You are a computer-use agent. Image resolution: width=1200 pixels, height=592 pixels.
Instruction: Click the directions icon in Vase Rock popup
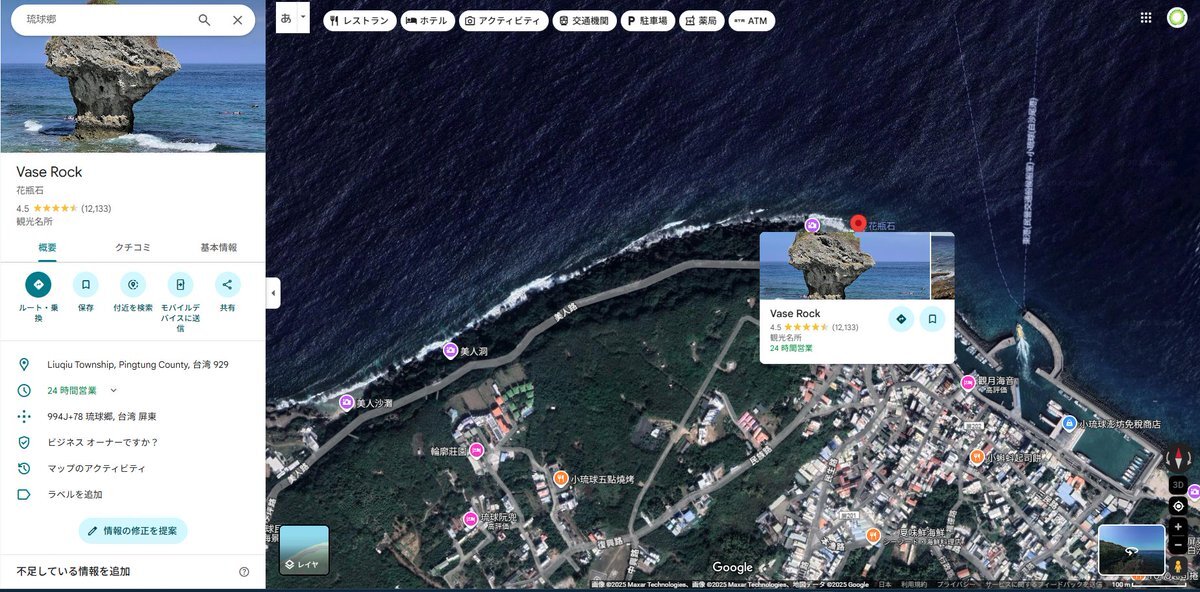click(901, 319)
